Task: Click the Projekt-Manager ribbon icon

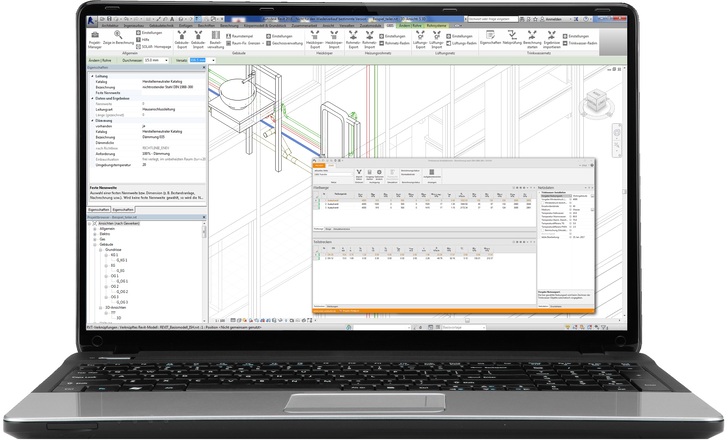Action: pos(94,39)
